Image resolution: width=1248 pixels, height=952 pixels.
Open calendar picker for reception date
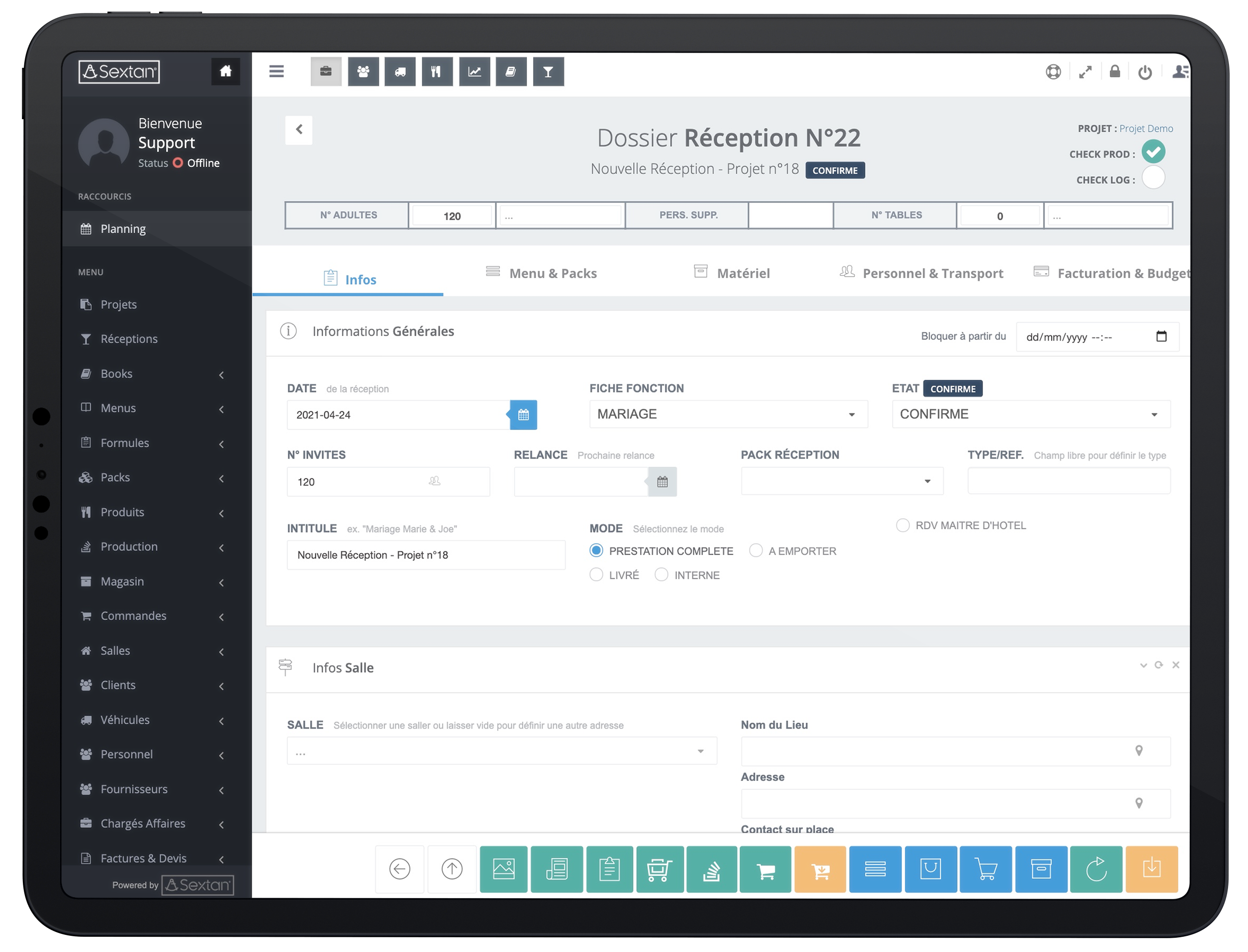pyautogui.click(x=523, y=415)
